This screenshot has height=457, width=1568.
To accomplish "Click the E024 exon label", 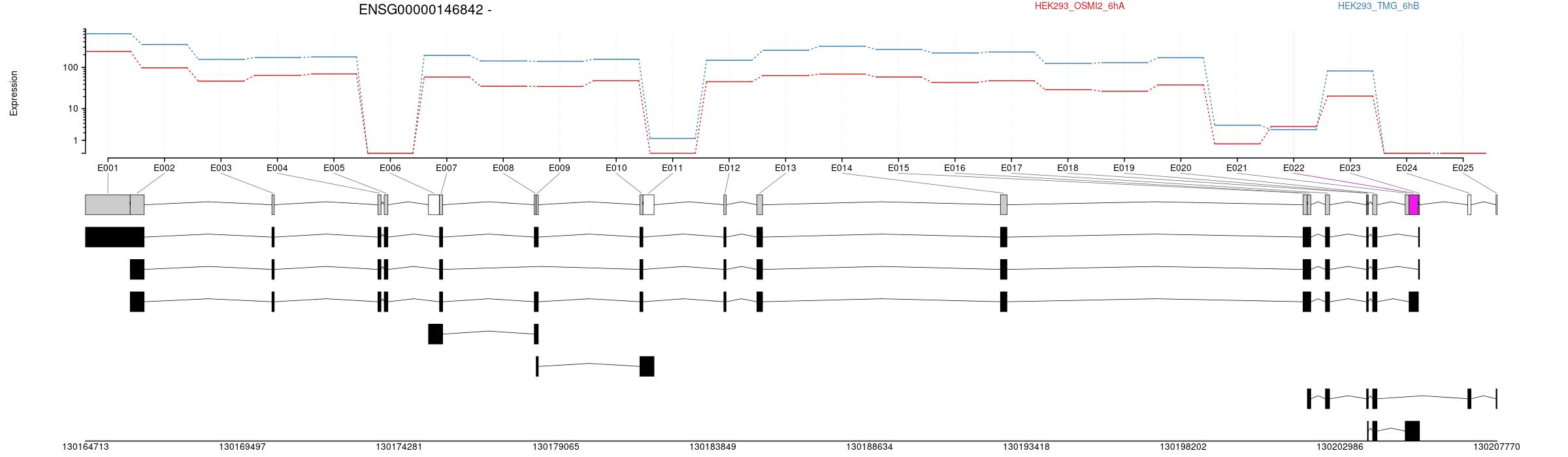I will (x=1407, y=168).
